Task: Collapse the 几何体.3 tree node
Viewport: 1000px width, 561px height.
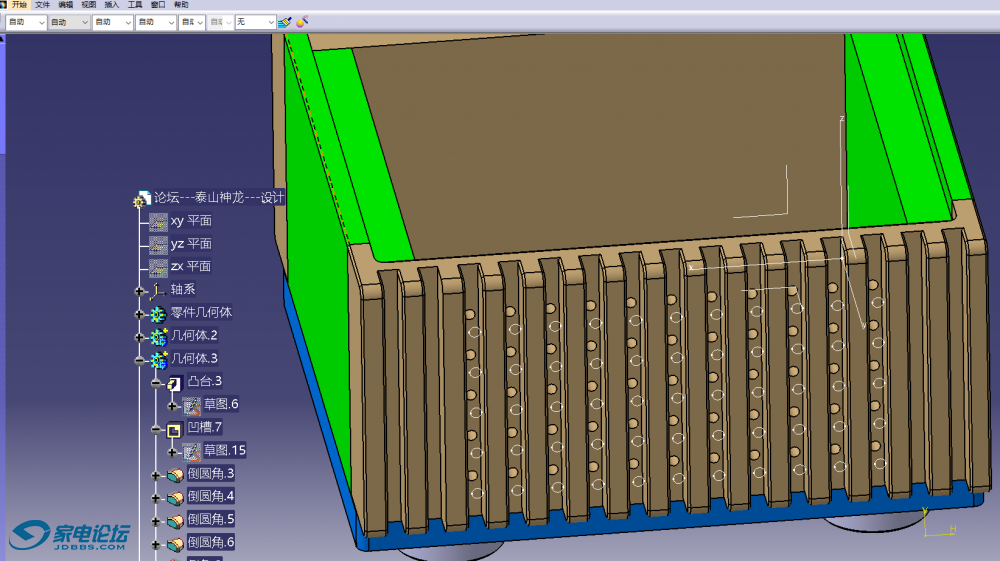Action: [x=140, y=359]
